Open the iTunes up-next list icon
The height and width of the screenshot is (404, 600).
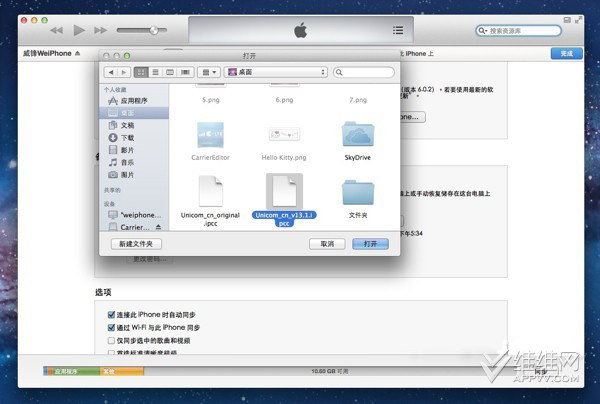398,30
